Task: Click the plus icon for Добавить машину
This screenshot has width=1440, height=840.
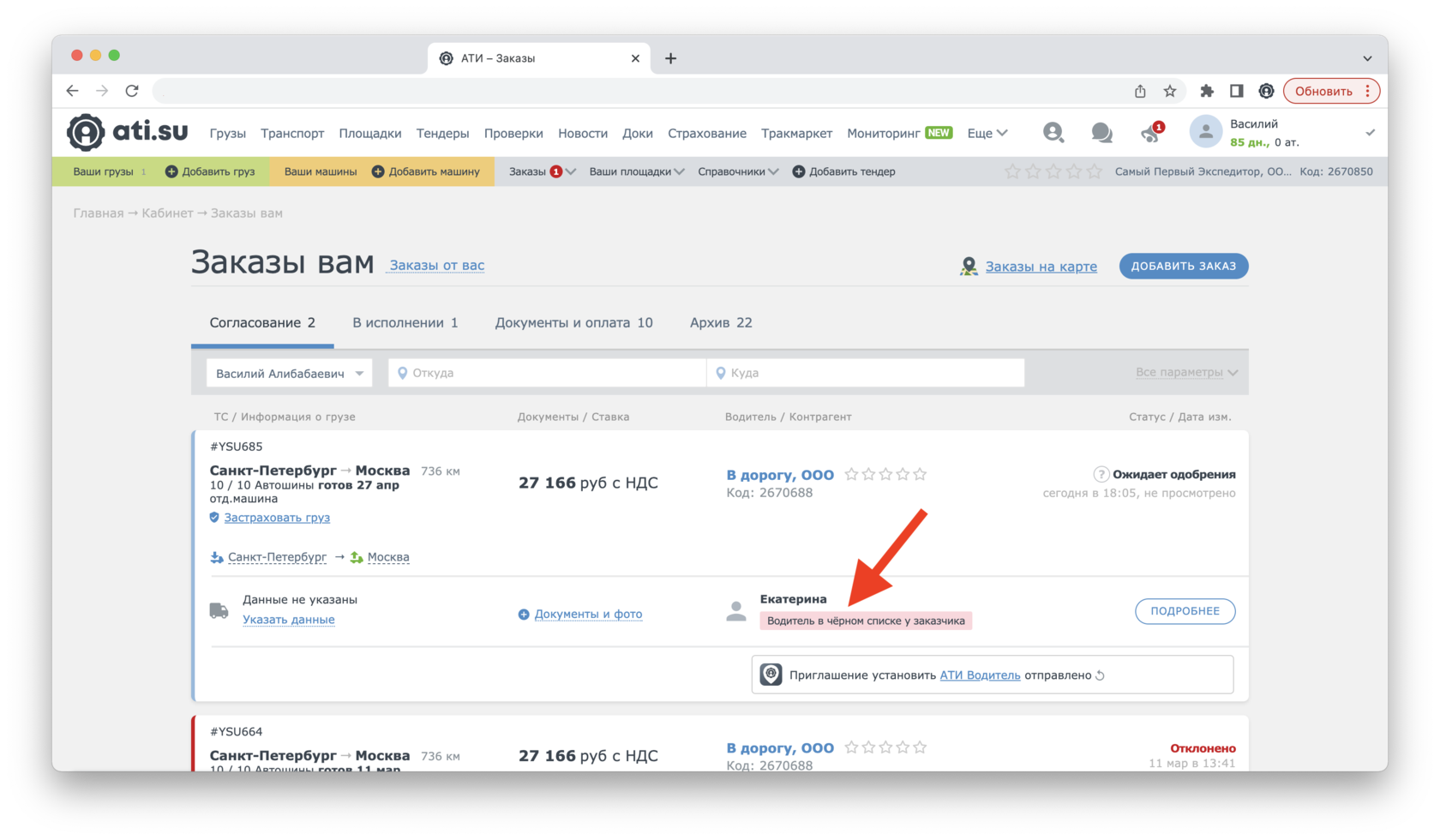Action: point(377,171)
